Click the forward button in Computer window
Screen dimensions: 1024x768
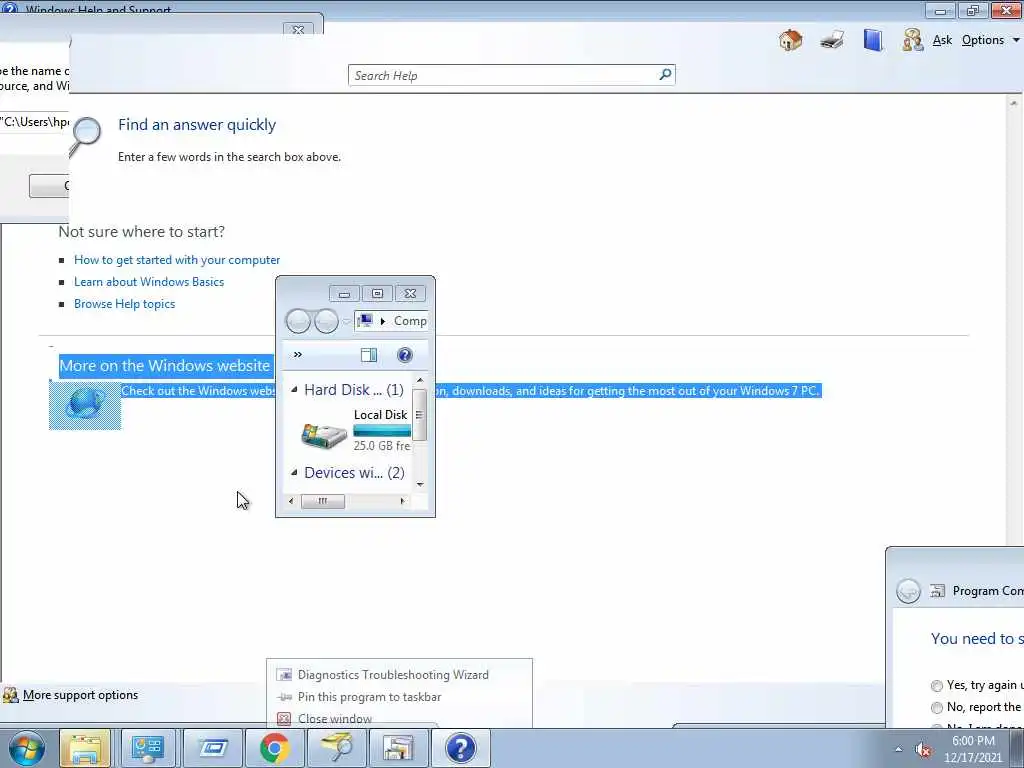click(x=326, y=321)
